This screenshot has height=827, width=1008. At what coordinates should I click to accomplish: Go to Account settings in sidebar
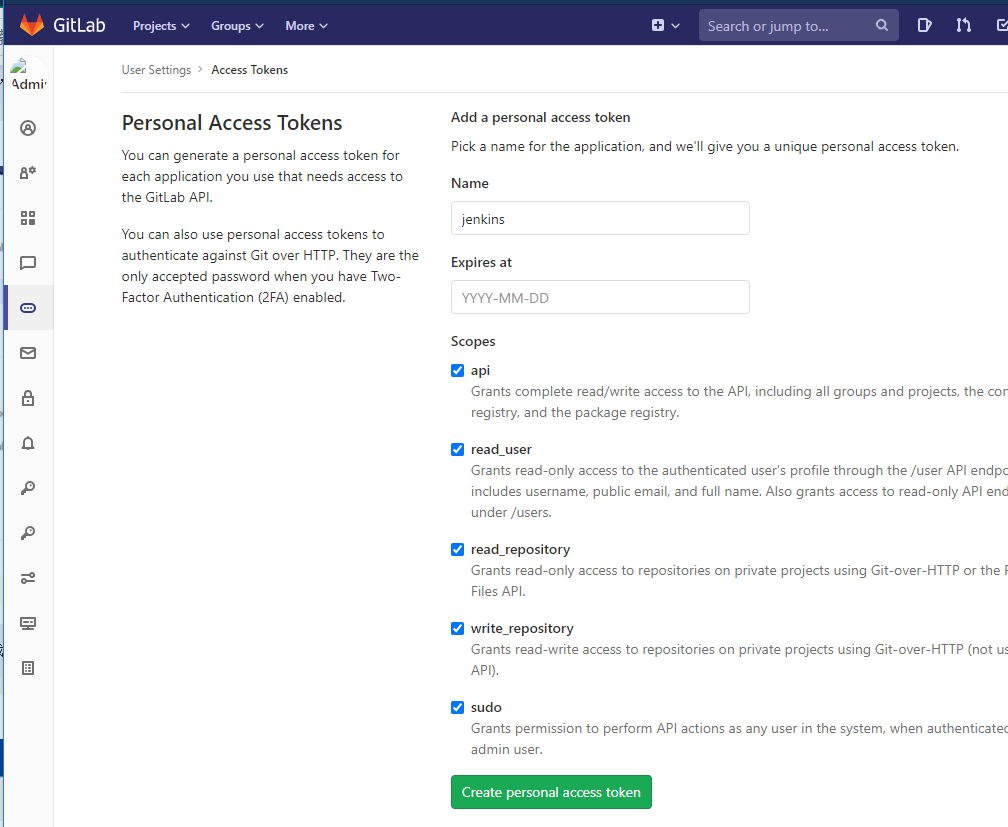point(28,173)
